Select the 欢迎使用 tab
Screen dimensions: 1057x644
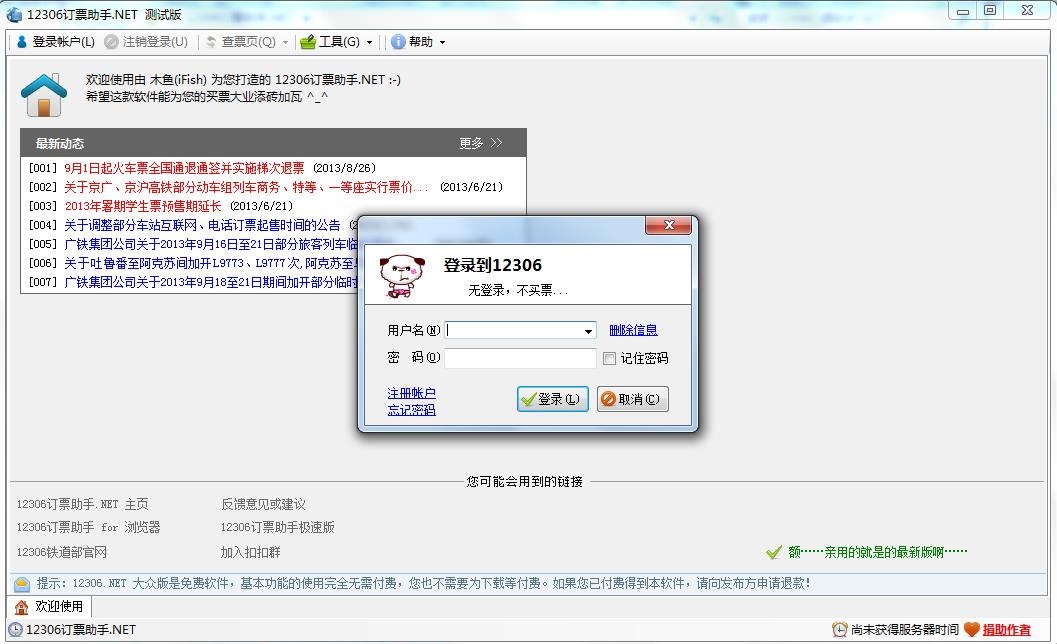click(50, 606)
